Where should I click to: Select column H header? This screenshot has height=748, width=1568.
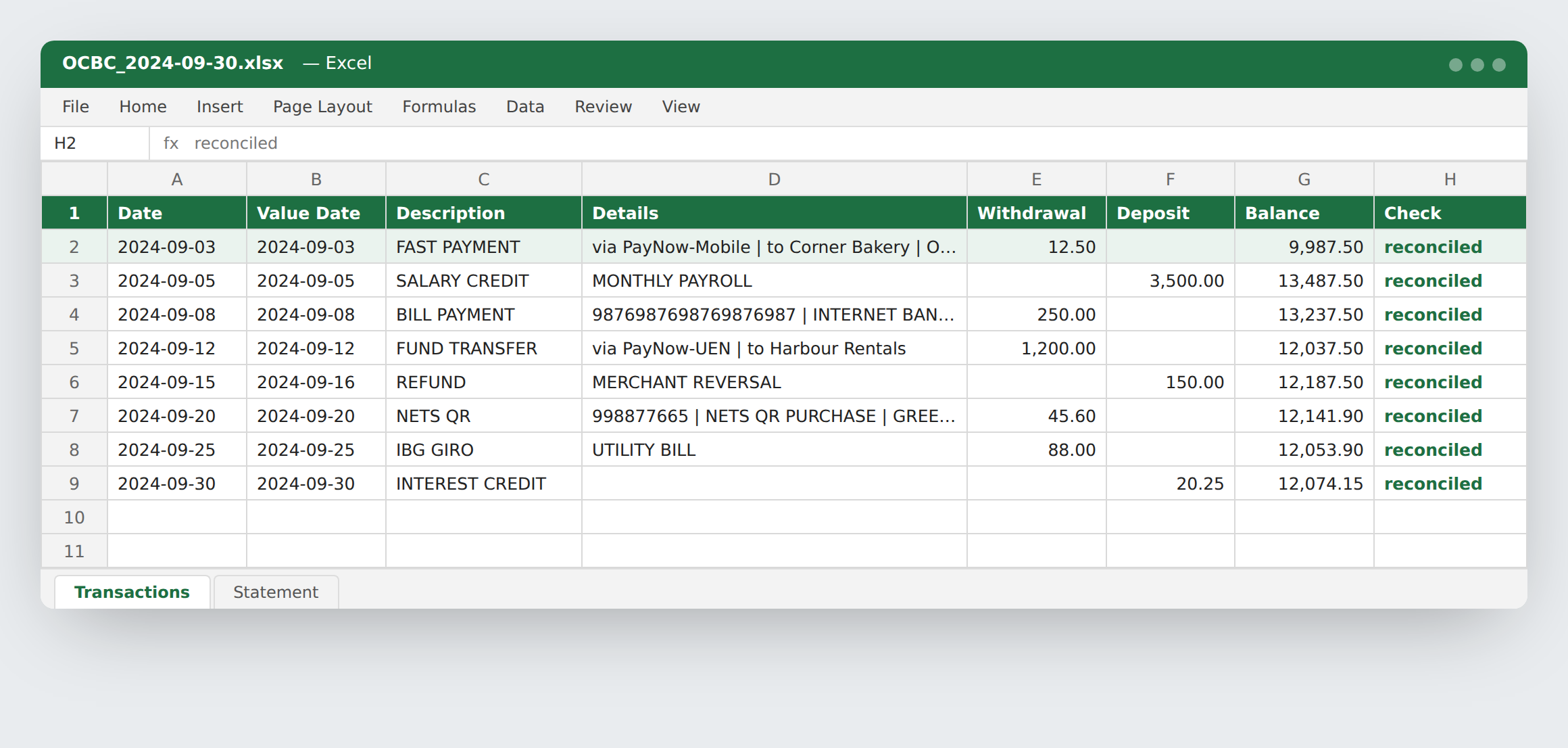1450,179
